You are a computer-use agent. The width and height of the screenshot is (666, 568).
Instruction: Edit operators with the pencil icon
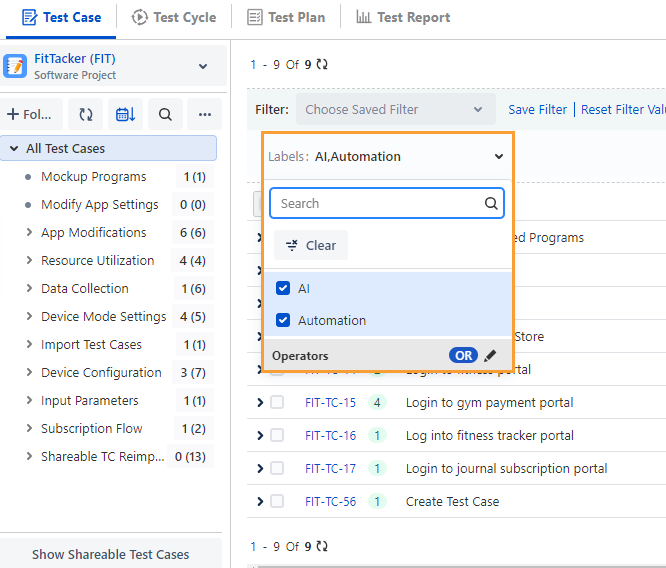point(490,356)
